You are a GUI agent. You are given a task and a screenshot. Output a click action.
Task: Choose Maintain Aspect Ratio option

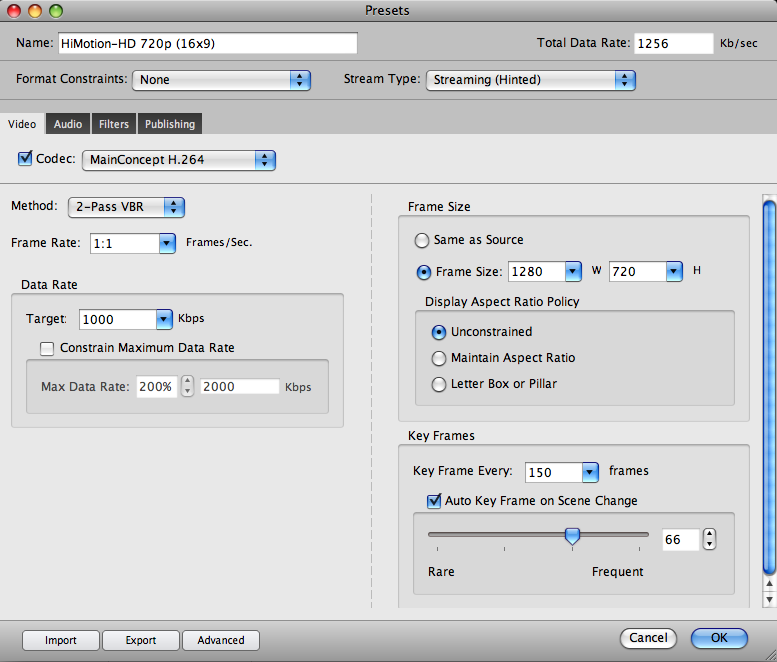tap(439, 358)
